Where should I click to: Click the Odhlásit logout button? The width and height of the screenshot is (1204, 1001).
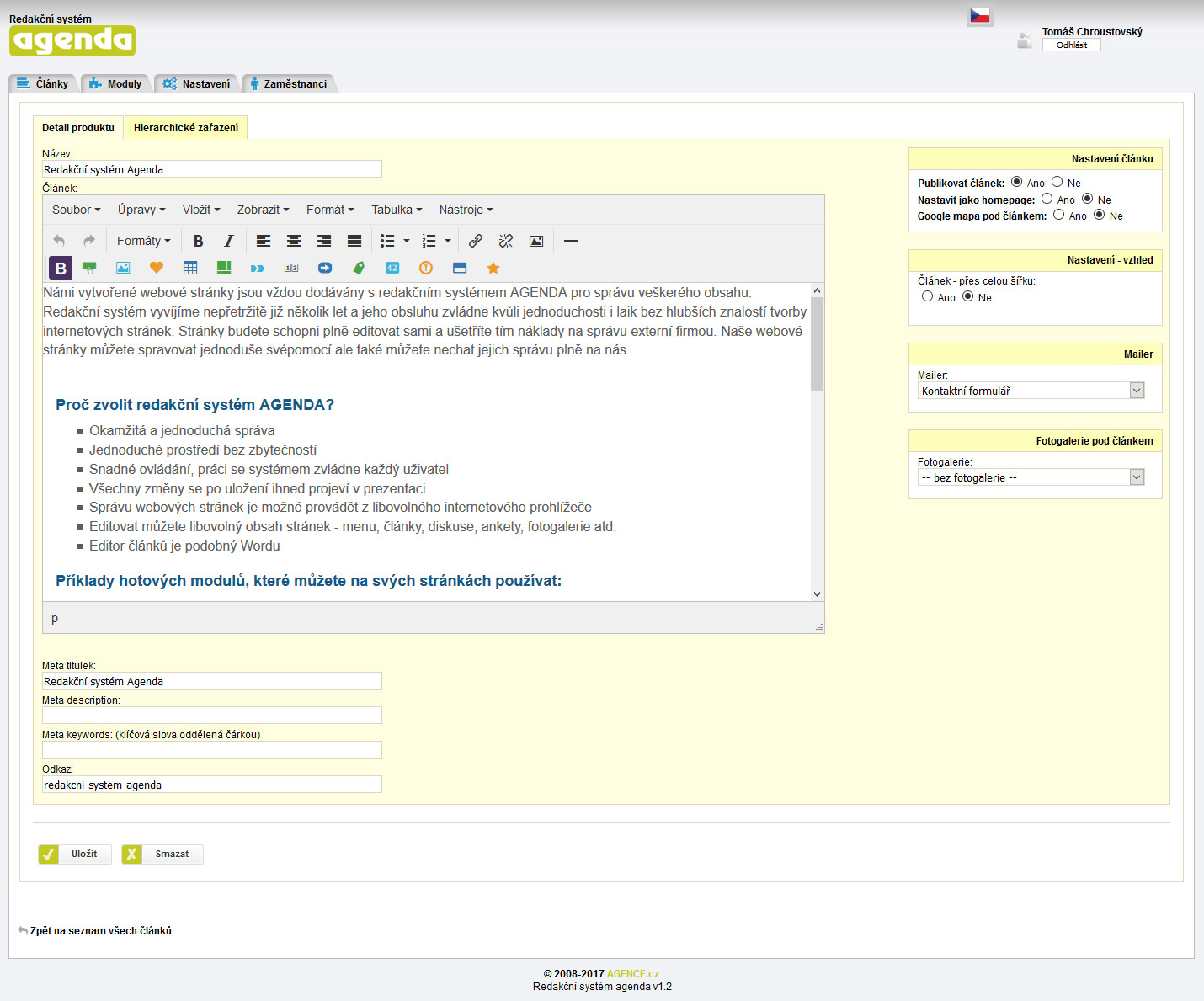[x=1071, y=45]
